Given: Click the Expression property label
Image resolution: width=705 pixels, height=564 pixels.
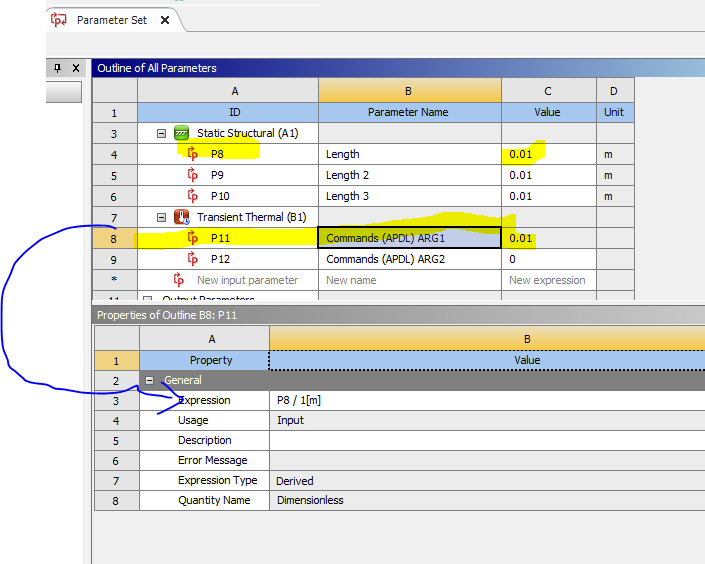Looking at the screenshot, I should point(204,400).
